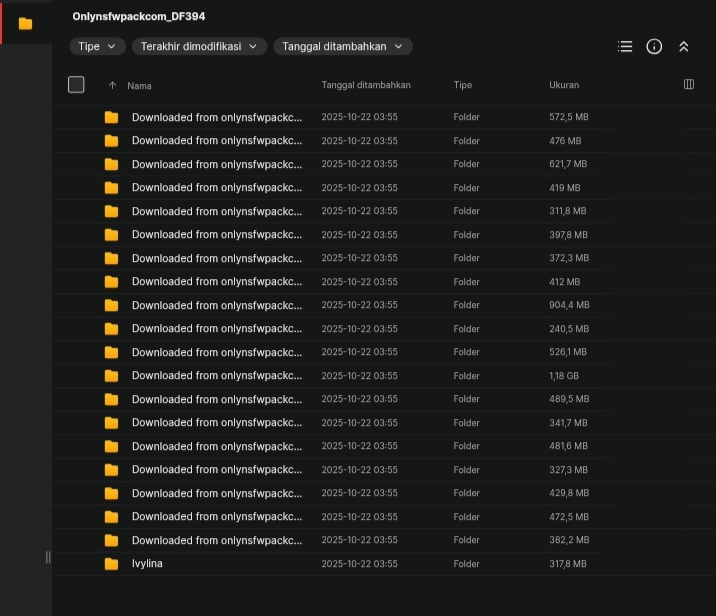Expand the Terakhir dimodifikasi filter
716x616 pixels.
click(200, 46)
